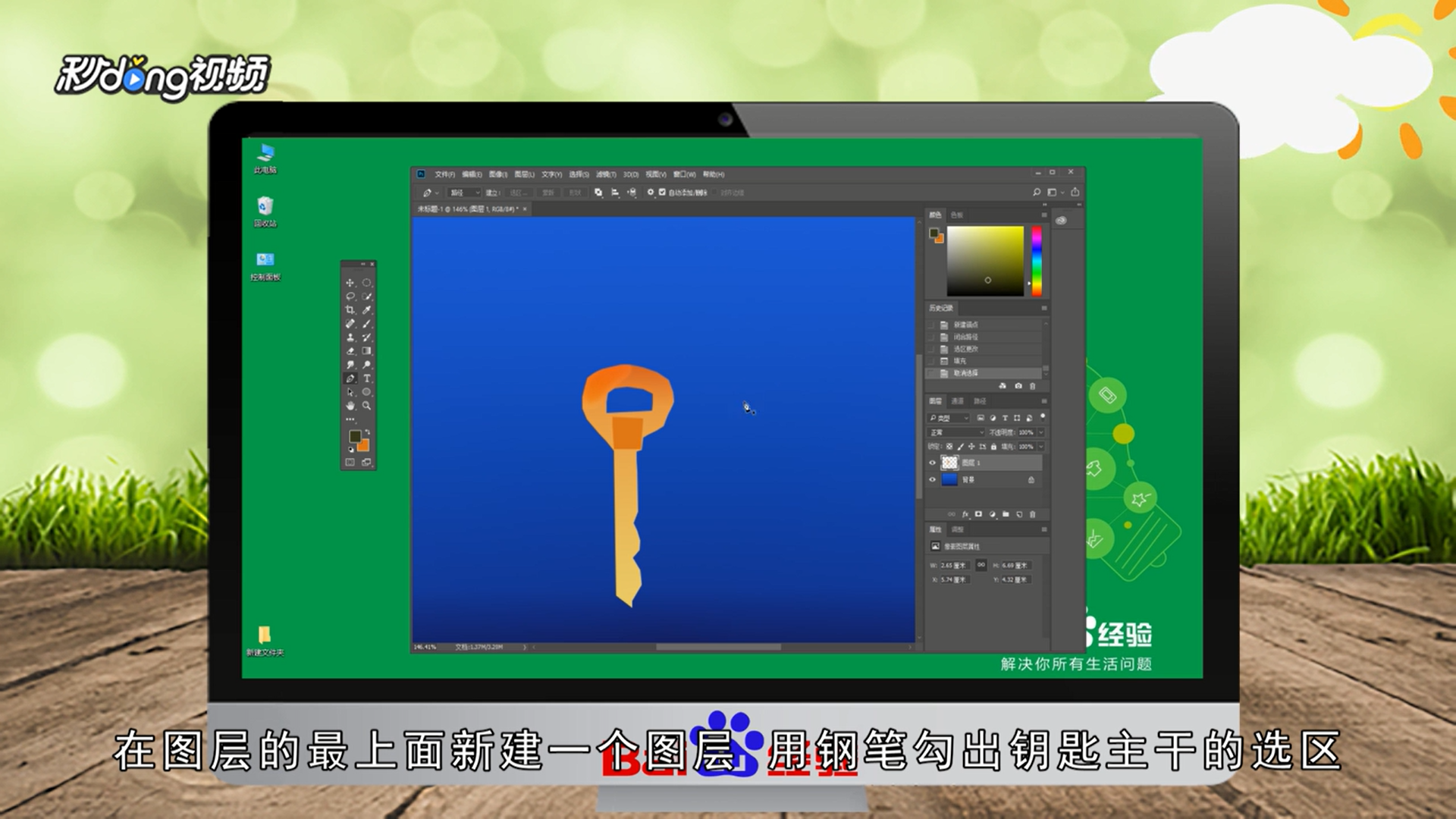Click the Clone Stamp tool
The width and height of the screenshot is (1456, 819).
click(350, 337)
